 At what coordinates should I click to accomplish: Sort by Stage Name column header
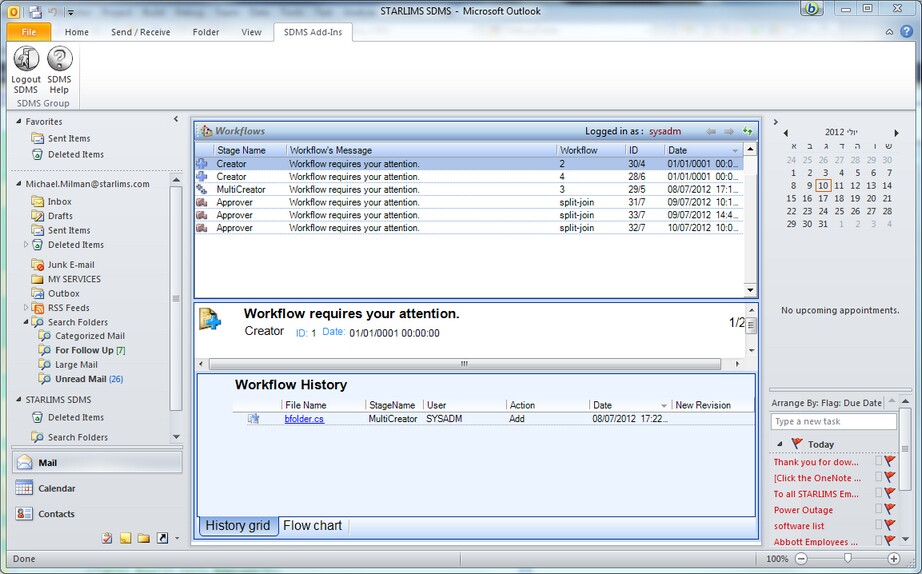point(250,150)
